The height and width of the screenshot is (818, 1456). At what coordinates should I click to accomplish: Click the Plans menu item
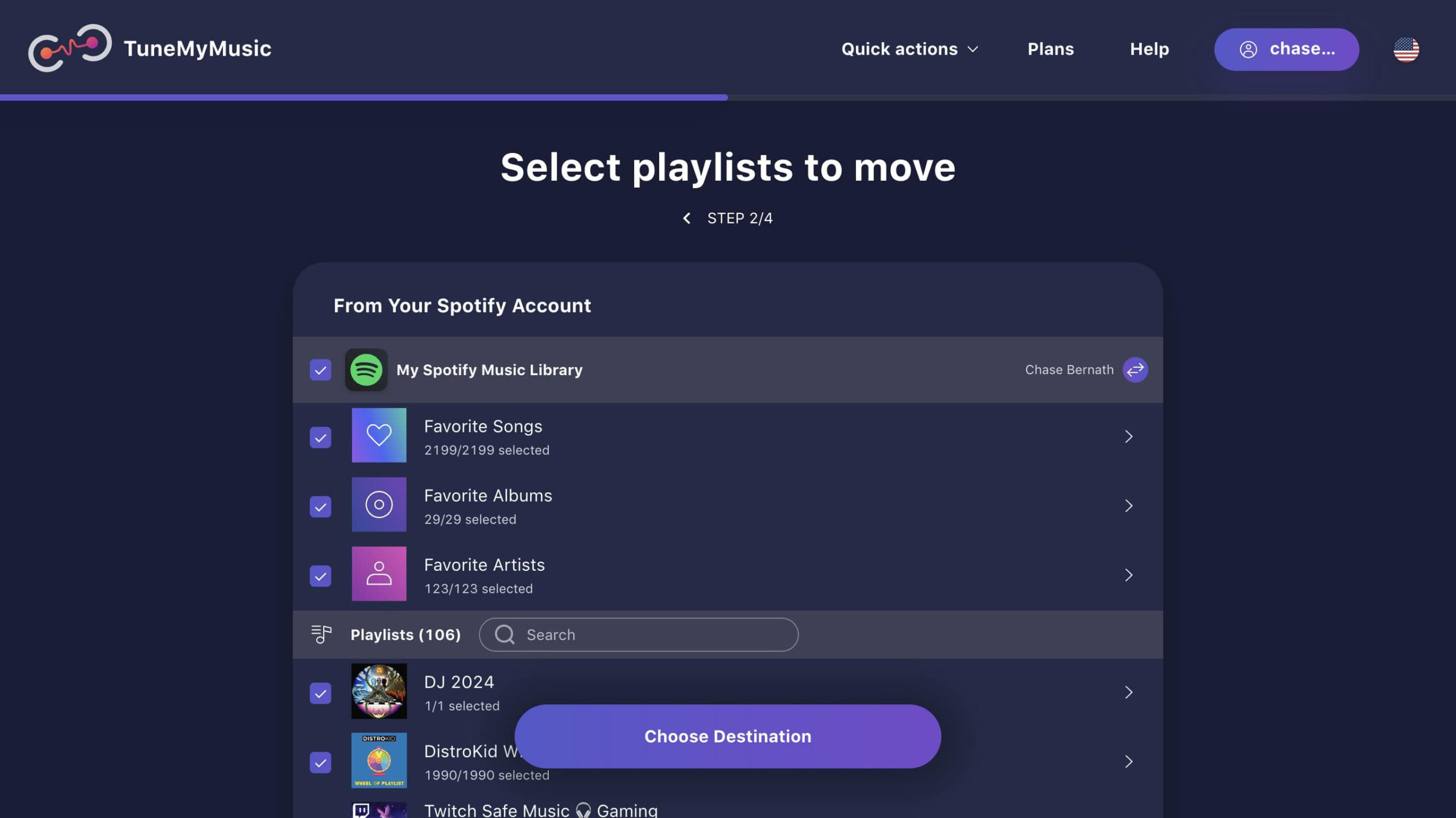point(1051,48)
